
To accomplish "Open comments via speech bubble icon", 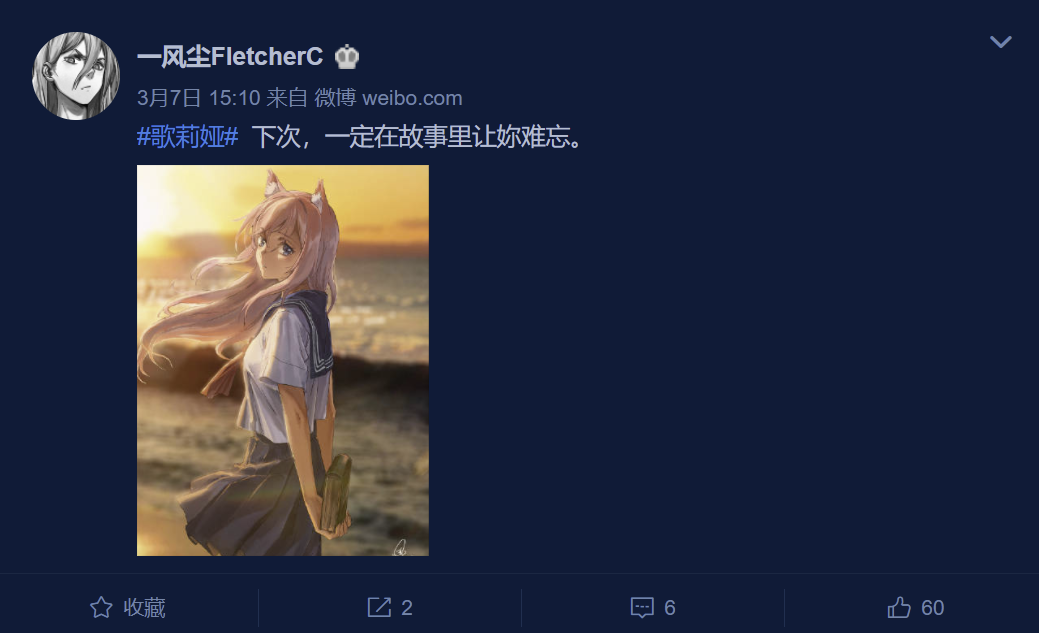I will [642, 607].
